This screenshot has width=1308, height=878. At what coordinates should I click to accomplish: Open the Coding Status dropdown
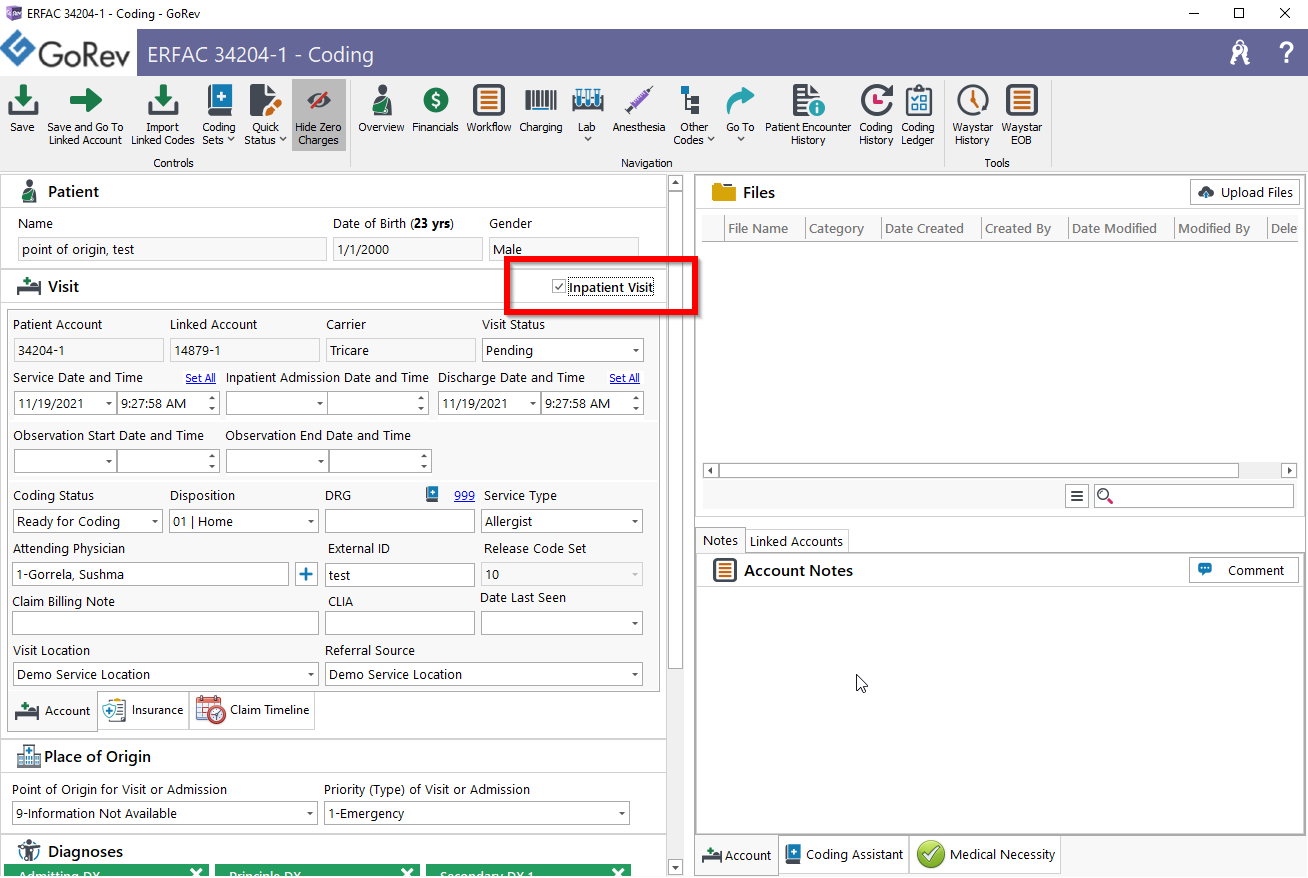point(155,522)
